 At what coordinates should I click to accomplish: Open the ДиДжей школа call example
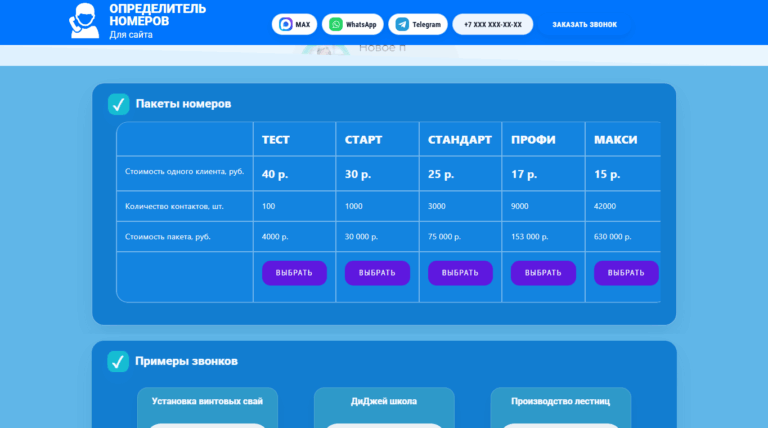point(384,407)
